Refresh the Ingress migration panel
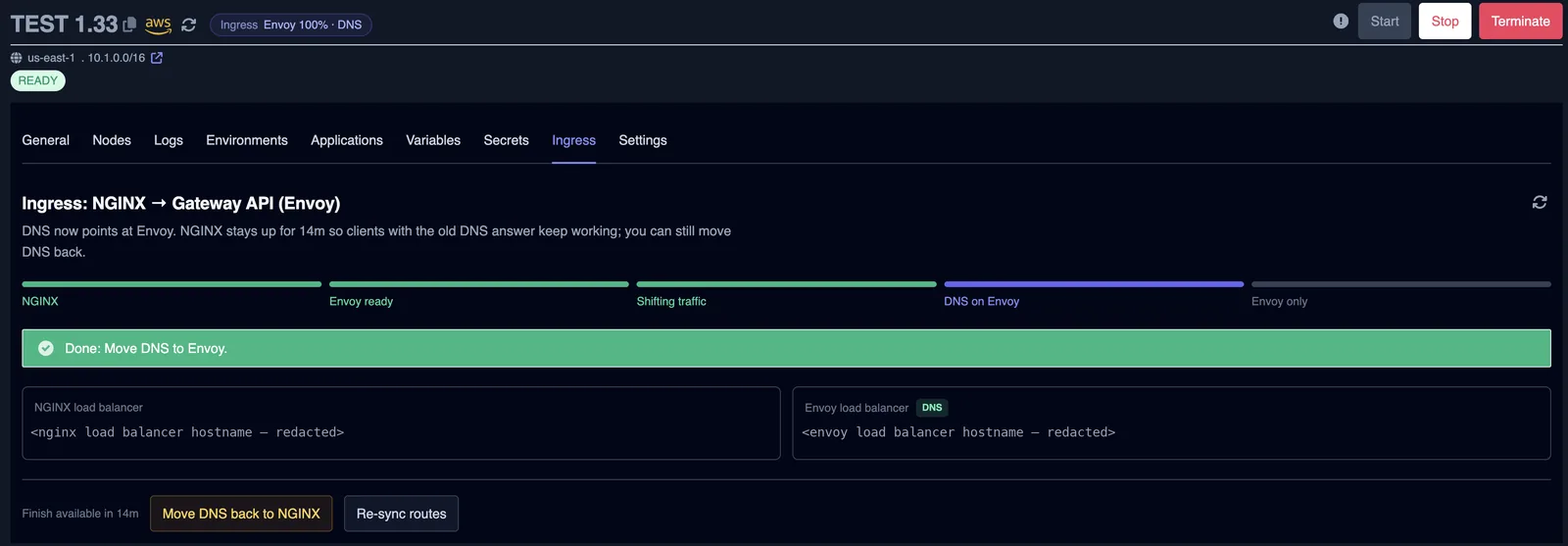This screenshot has height=546, width=1568. click(1540, 202)
